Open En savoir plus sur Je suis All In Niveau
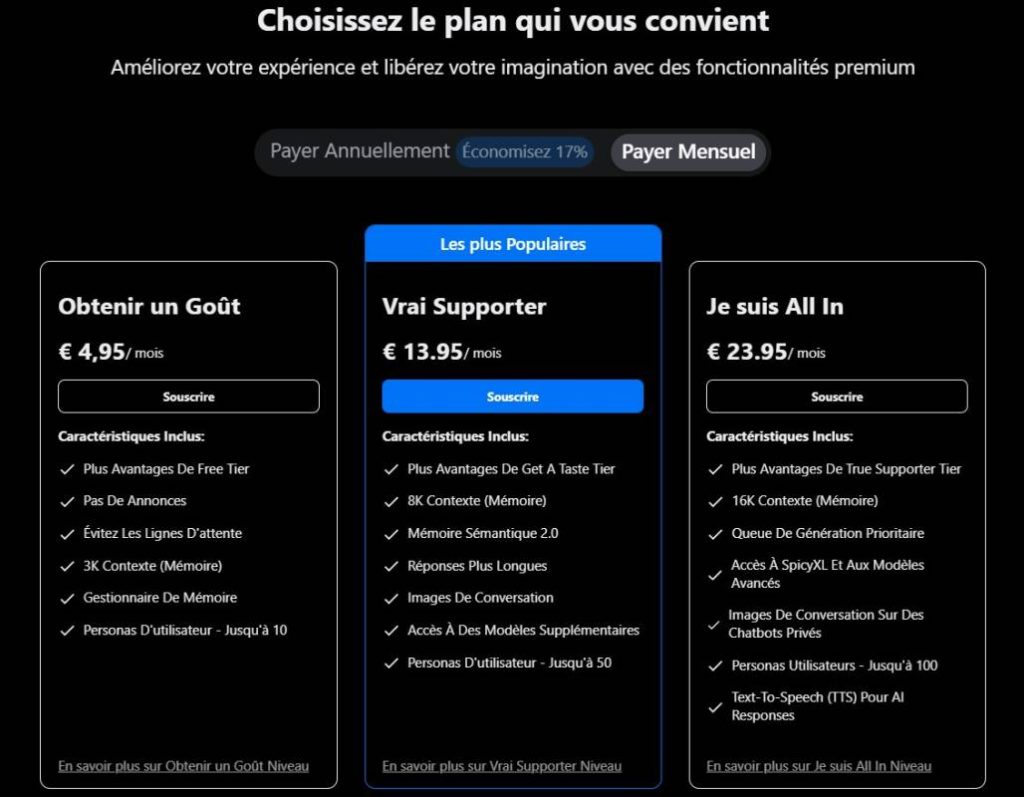1024x797 pixels. pyautogui.click(x=819, y=766)
